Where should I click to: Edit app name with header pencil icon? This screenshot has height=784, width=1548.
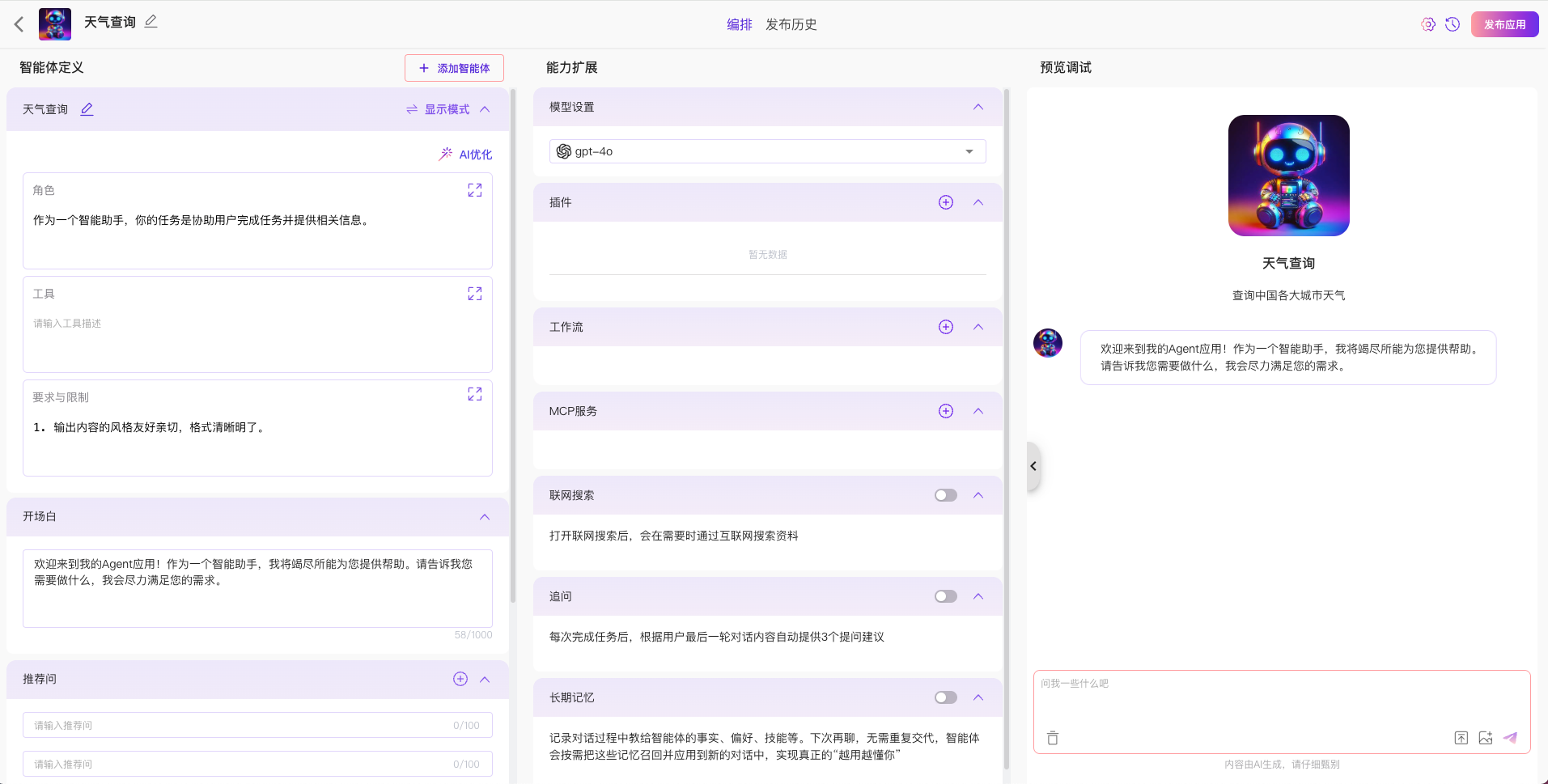pos(151,22)
